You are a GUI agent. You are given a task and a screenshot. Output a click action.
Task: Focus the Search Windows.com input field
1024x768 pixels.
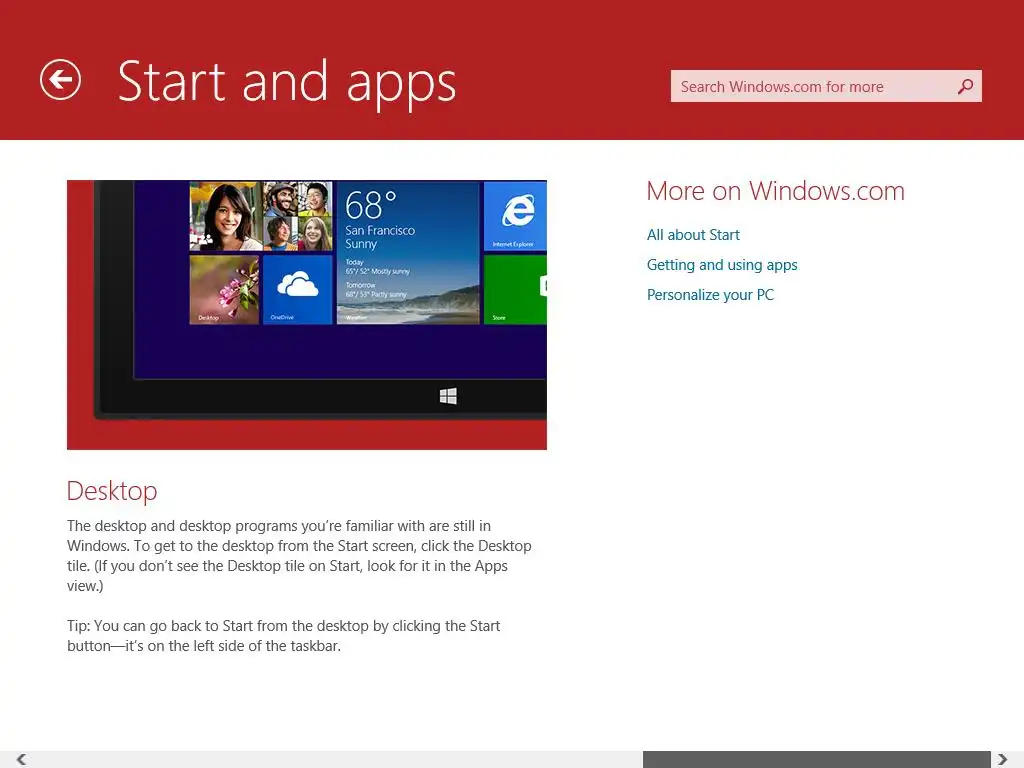(825, 86)
